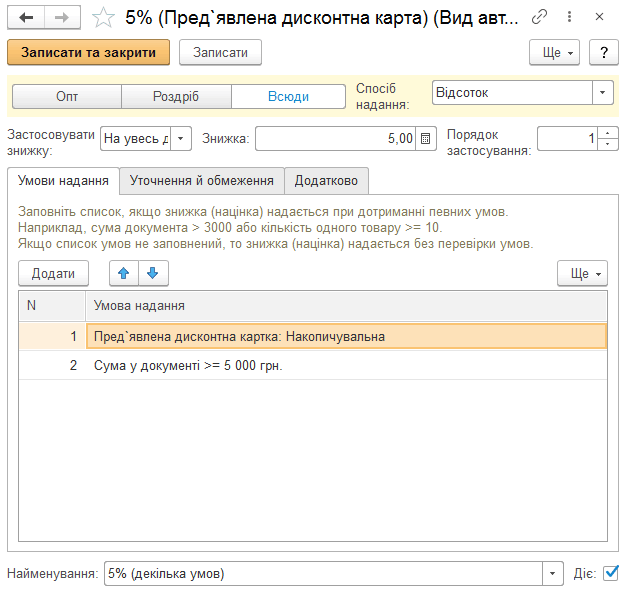
Task: Move the condition up with the blue arrow
Action: point(124,273)
